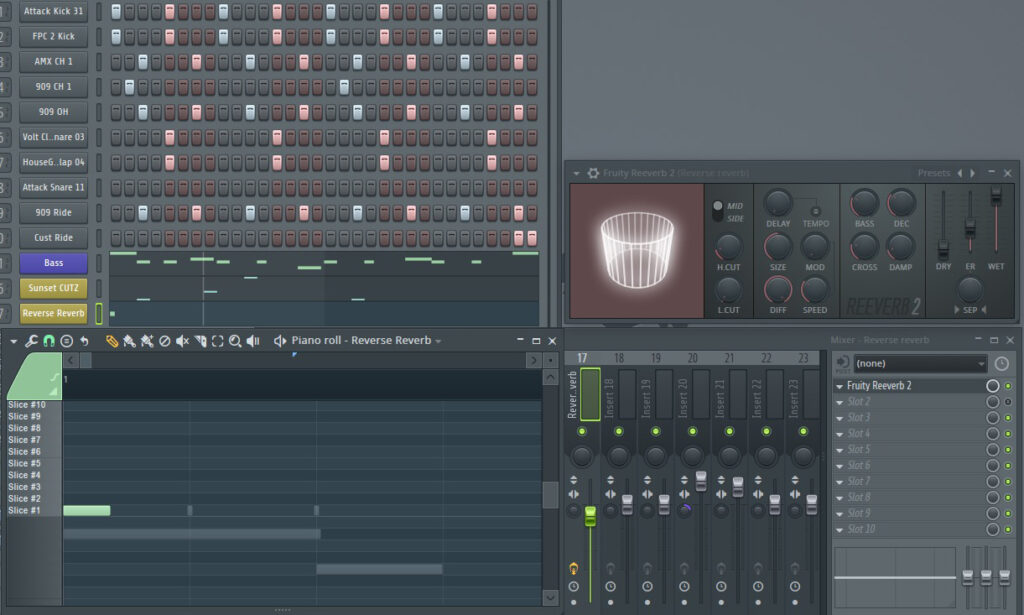Toggle first step of Attack Kick 31
The height and width of the screenshot is (615, 1024).
pos(116,11)
